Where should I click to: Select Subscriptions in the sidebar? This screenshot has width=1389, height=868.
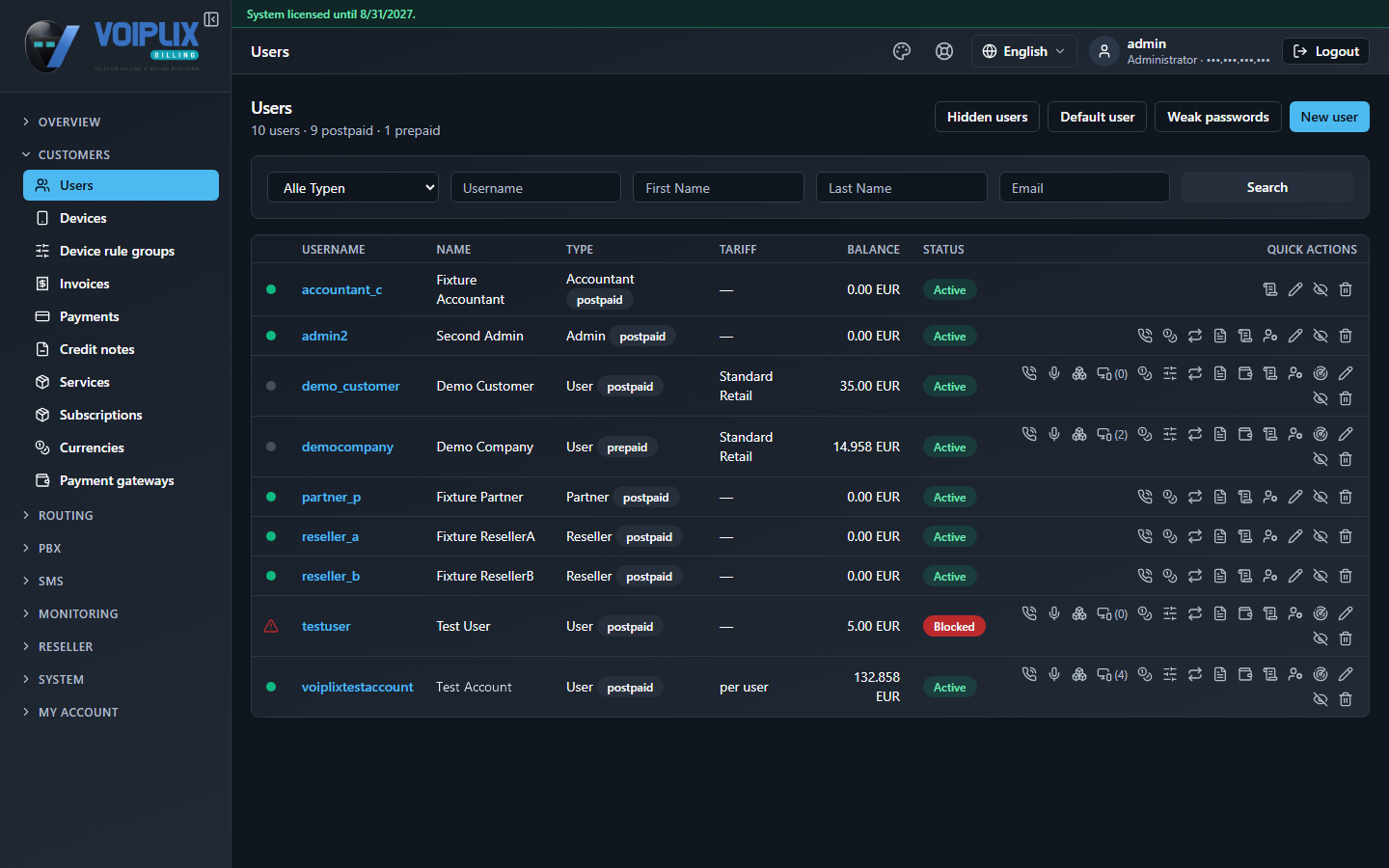tap(121, 415)
